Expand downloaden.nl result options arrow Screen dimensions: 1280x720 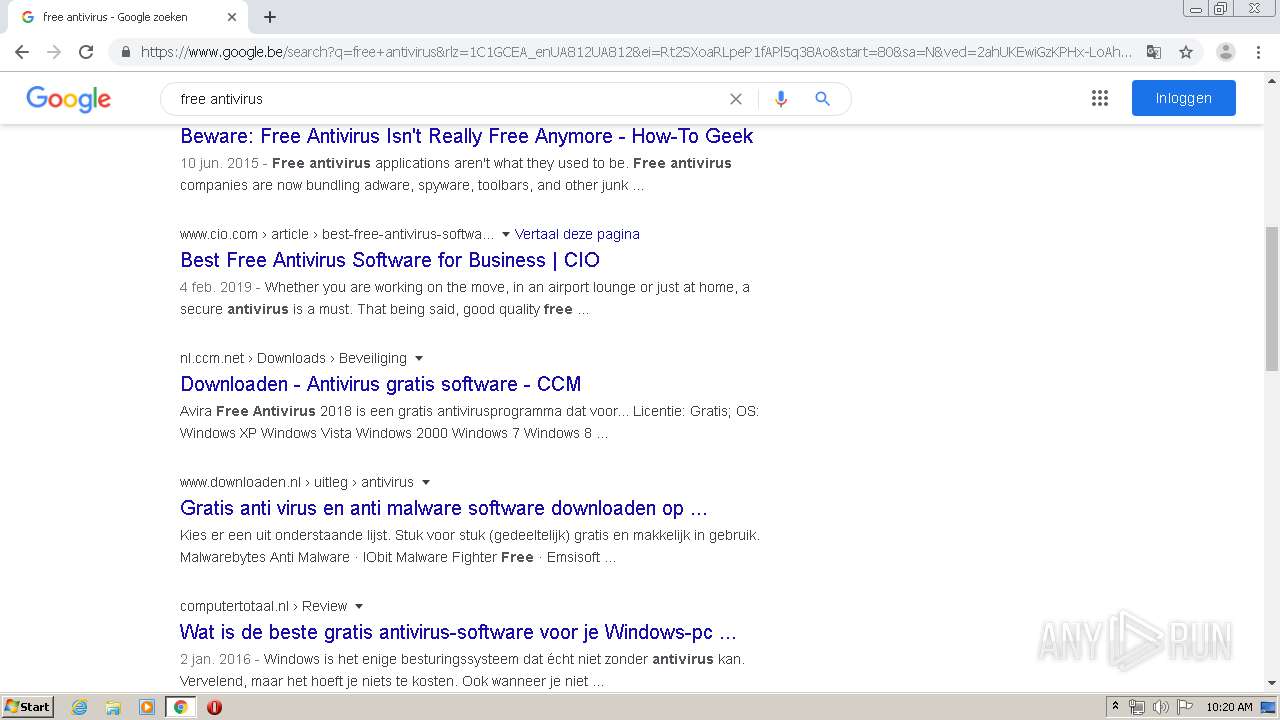coord(426,482)
